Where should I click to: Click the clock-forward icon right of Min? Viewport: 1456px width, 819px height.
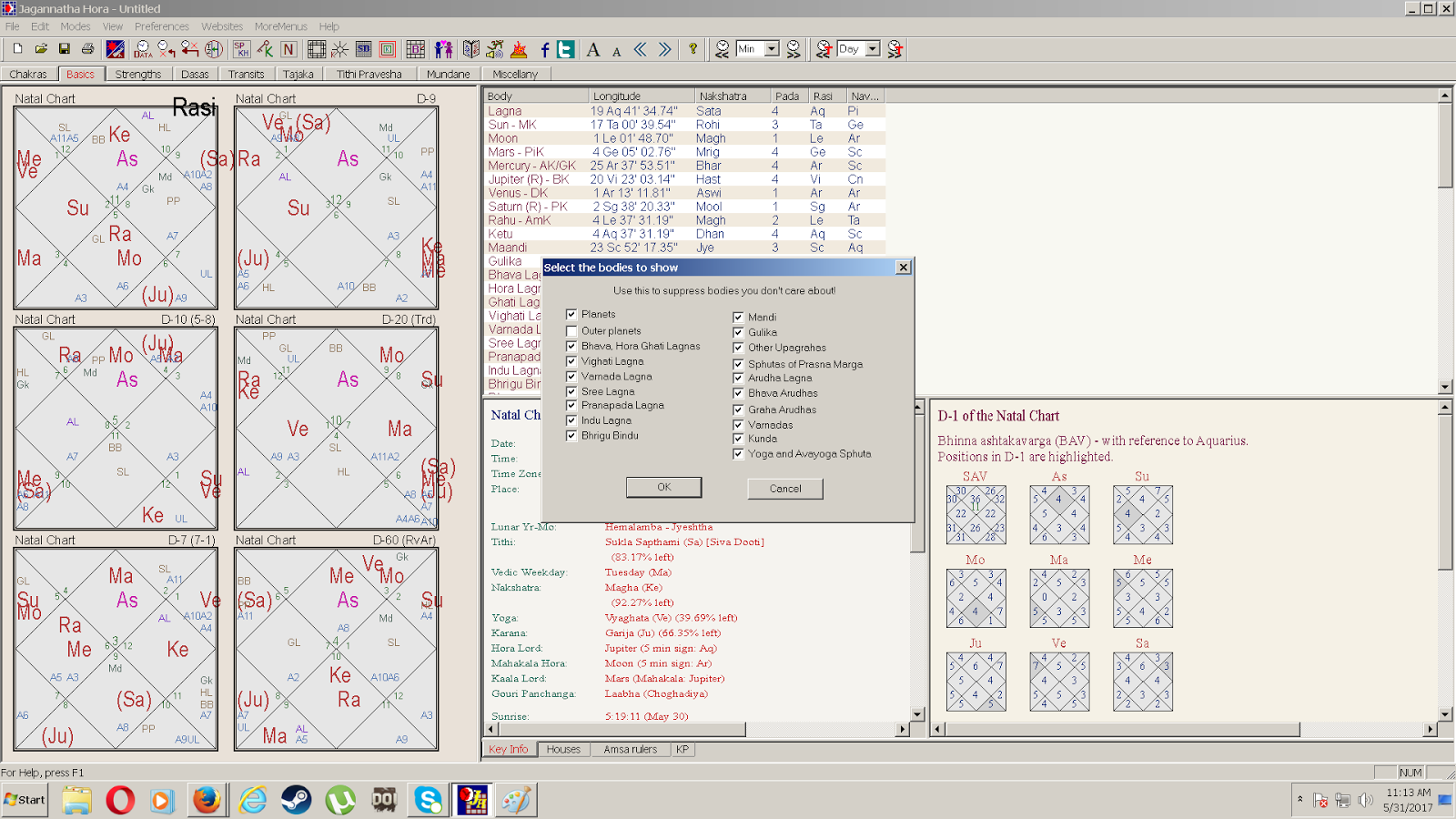[x=794, y=49]
